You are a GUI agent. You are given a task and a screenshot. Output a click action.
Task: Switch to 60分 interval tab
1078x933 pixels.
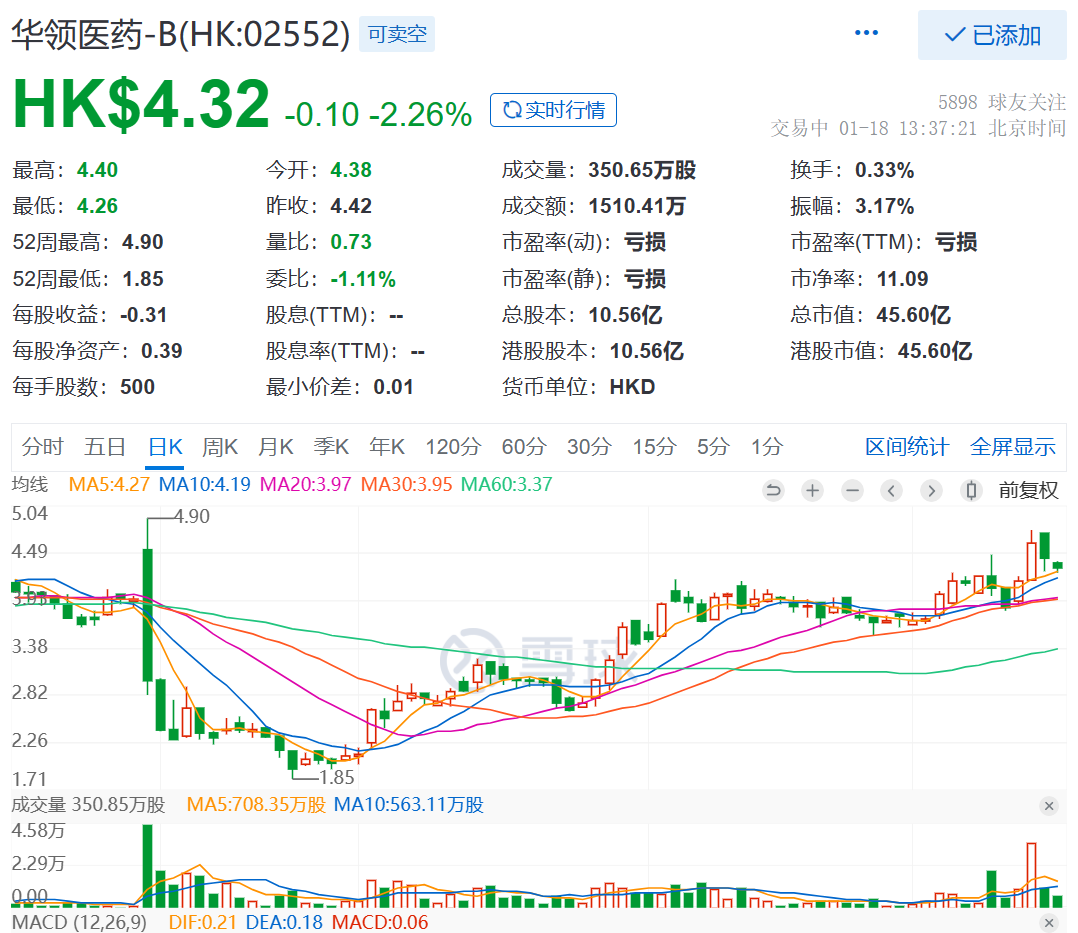point(524,447)
